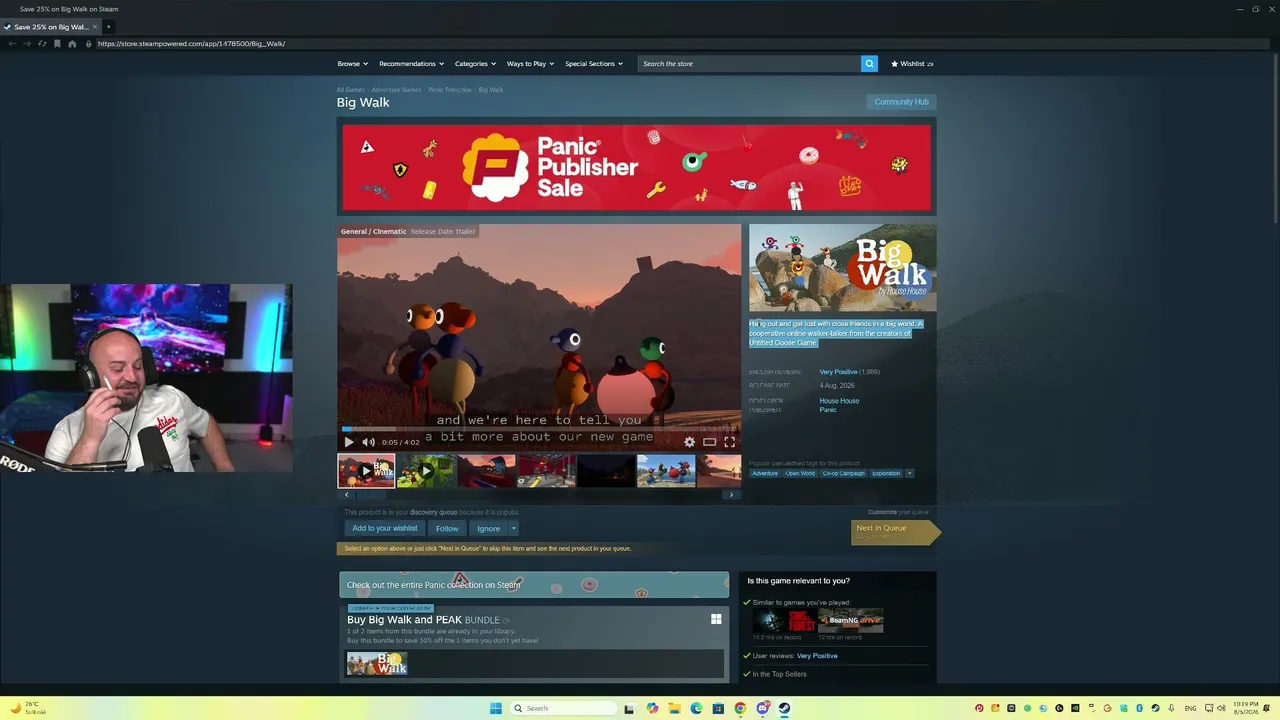Open the discovery queue link
Screen dimensions: 1280x720
[433, 512]
